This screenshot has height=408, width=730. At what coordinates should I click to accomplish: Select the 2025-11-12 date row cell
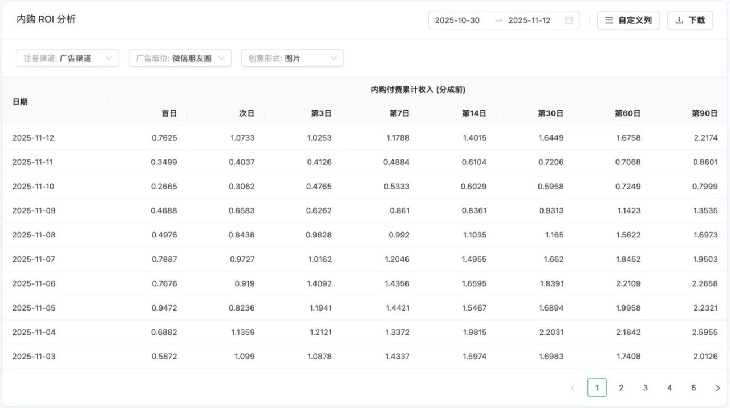[x=33, y=138]
